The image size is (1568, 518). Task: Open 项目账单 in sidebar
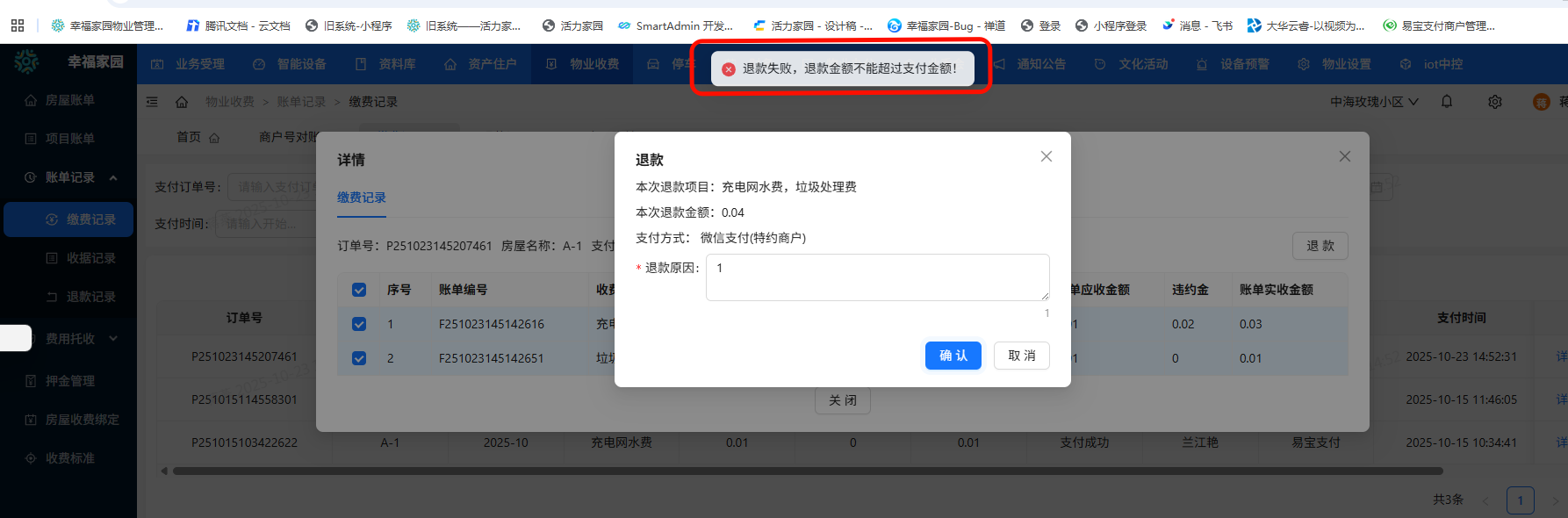tap(68, 139)
